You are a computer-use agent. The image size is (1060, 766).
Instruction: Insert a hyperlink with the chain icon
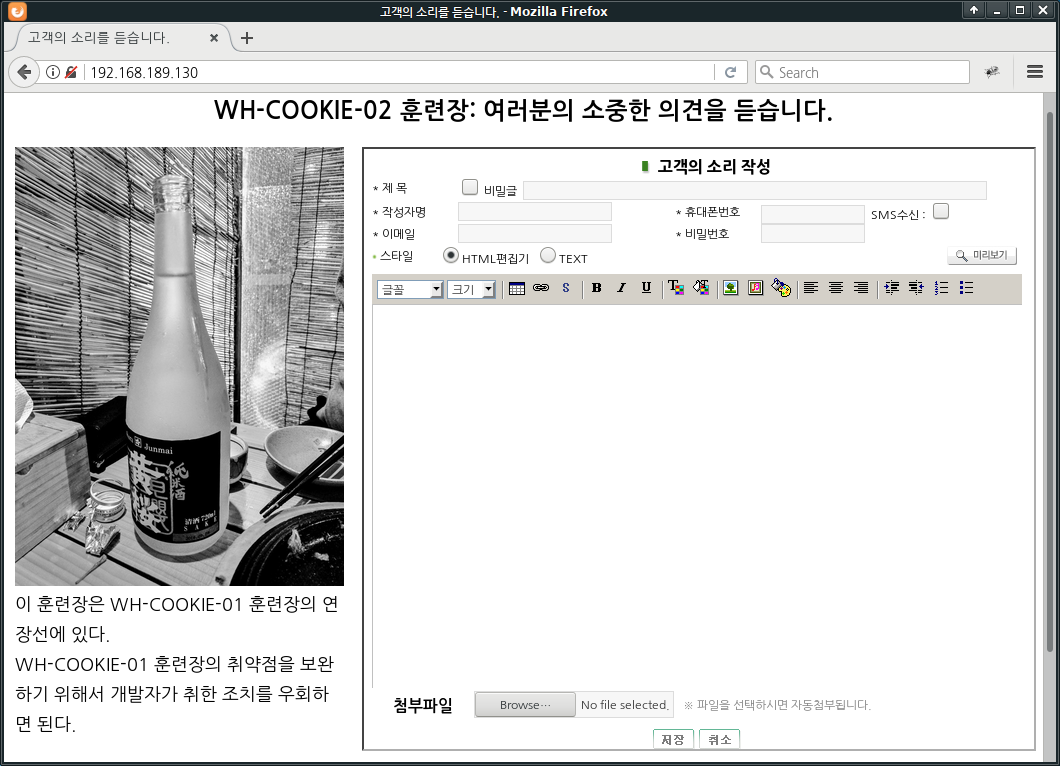pos(541,288)
